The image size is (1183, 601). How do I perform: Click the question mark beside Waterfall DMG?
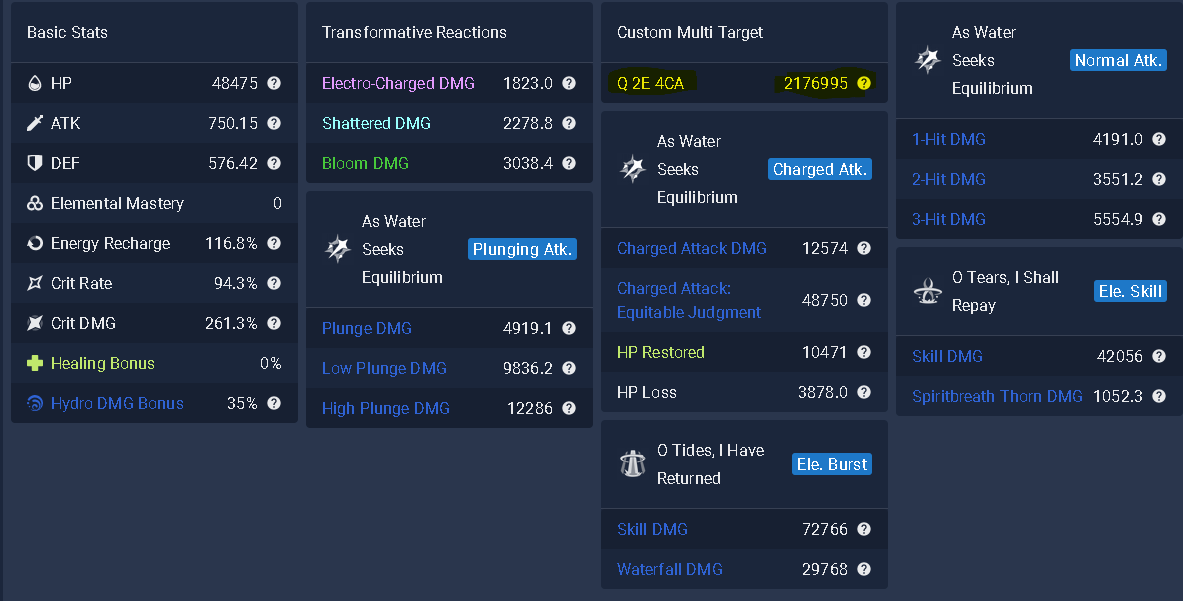pyautogui.click(x=864, y=569)
